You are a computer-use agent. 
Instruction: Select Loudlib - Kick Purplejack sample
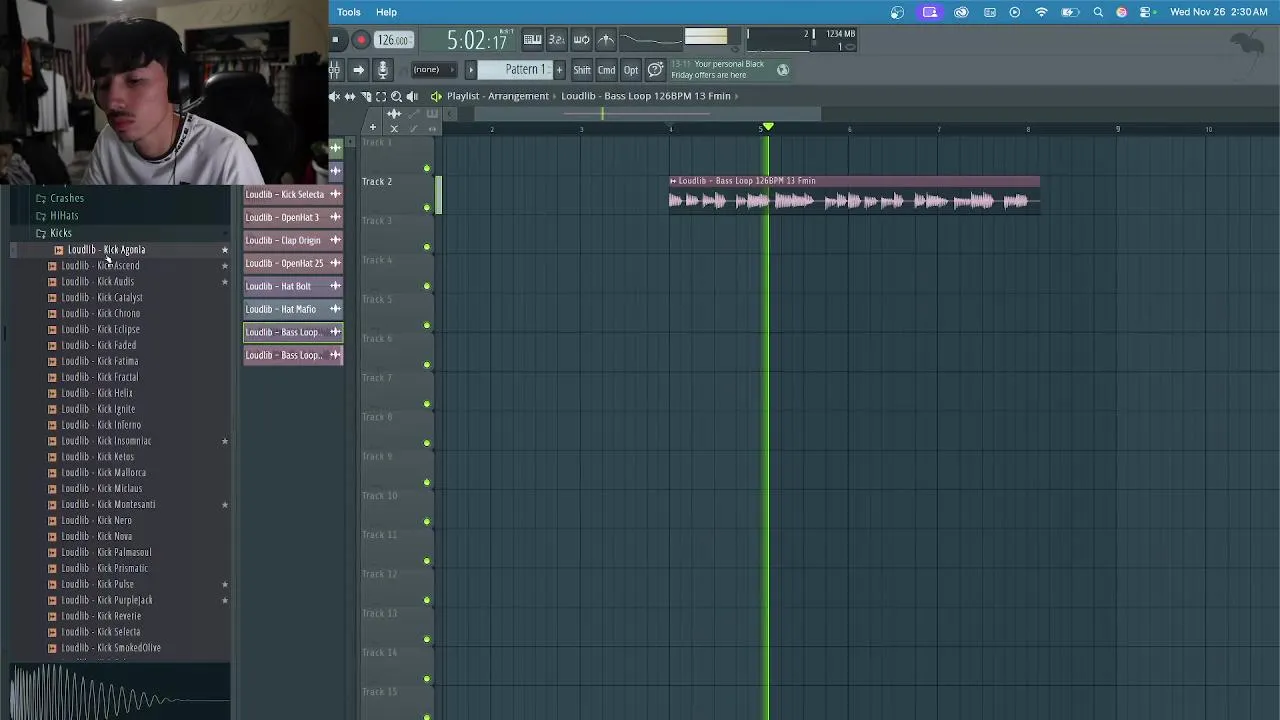pos(107,600)
